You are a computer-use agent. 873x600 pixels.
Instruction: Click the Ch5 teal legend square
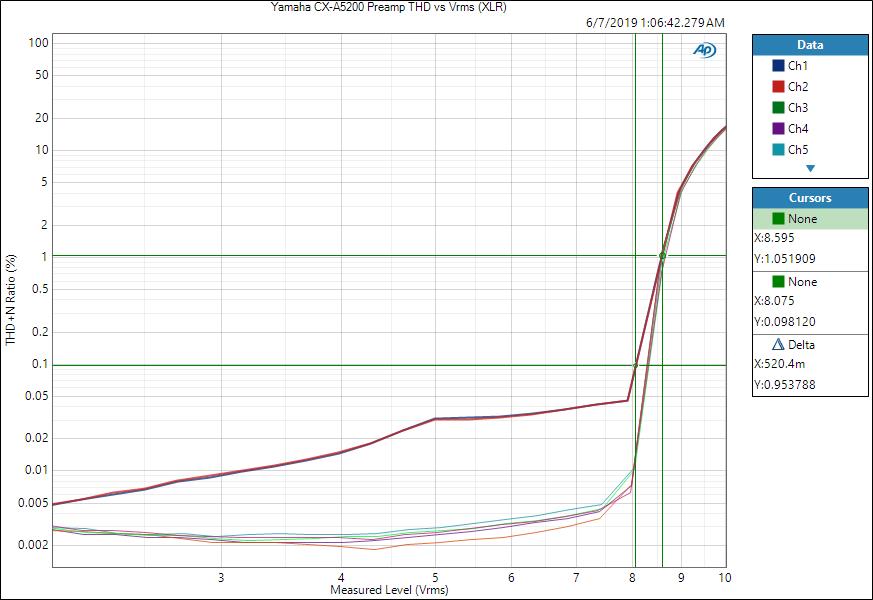pyautogui.click(x=778, y=150)
